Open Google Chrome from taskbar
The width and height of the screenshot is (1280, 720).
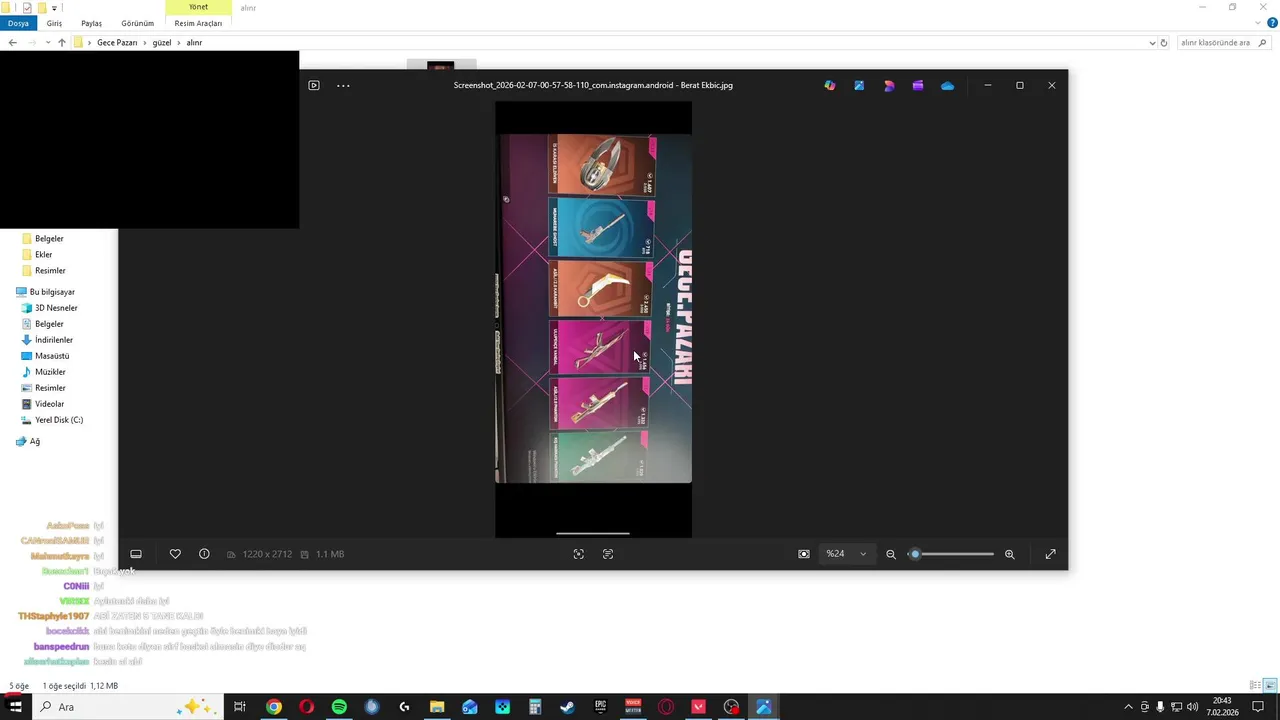[274, 707]
